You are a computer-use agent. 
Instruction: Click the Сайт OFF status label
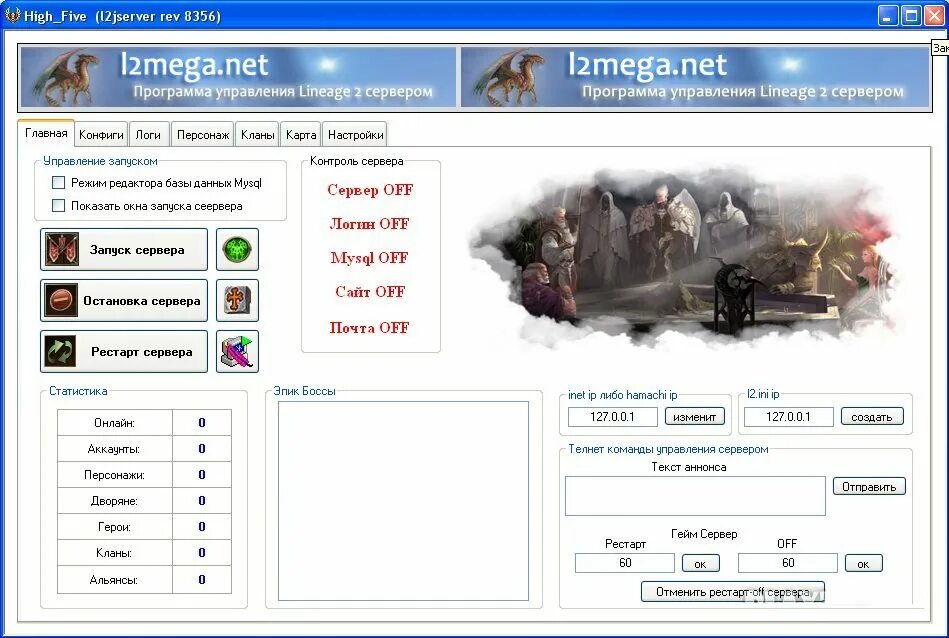tap(370, 292)
